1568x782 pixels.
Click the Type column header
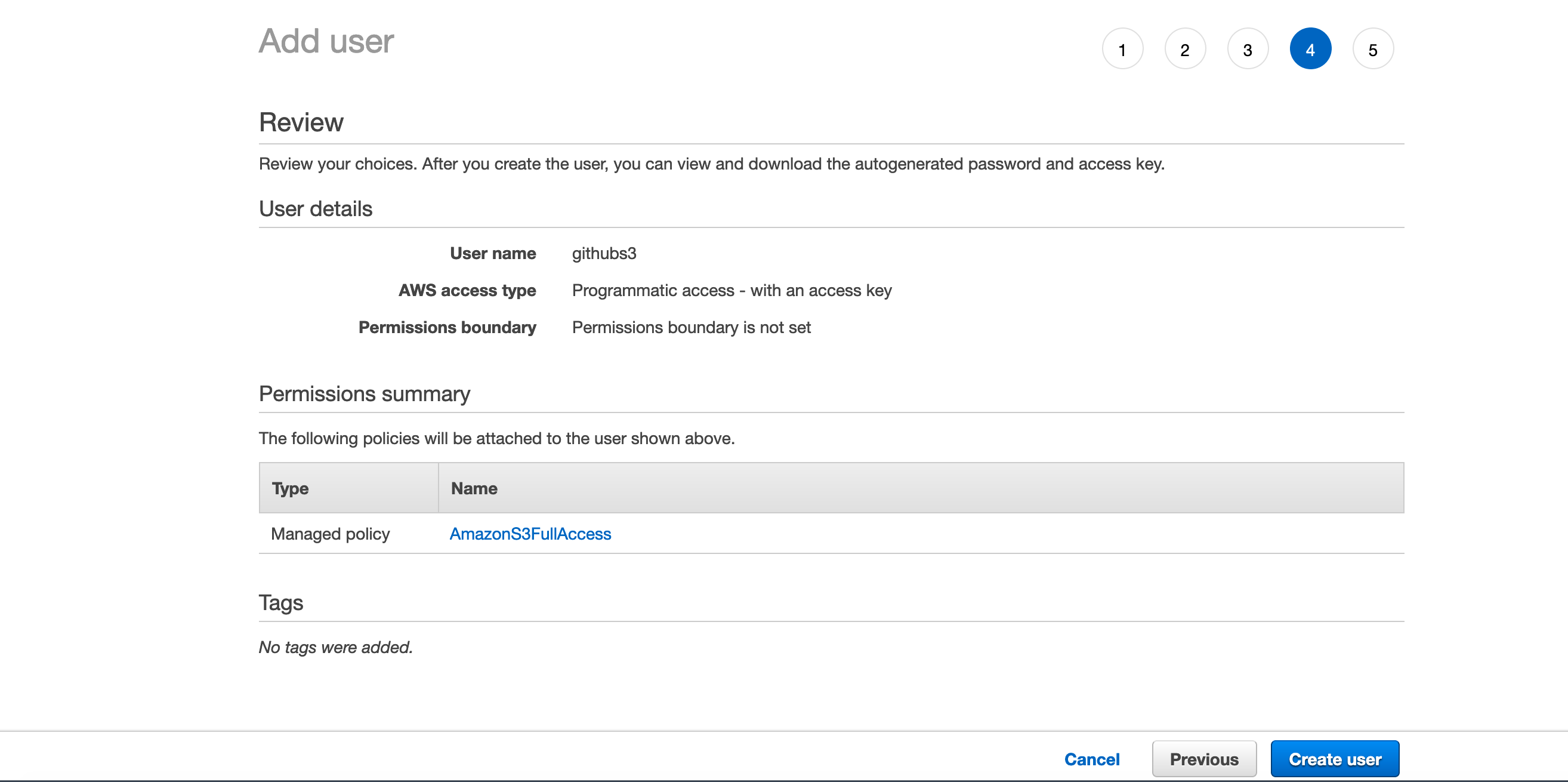pos(291,488)
